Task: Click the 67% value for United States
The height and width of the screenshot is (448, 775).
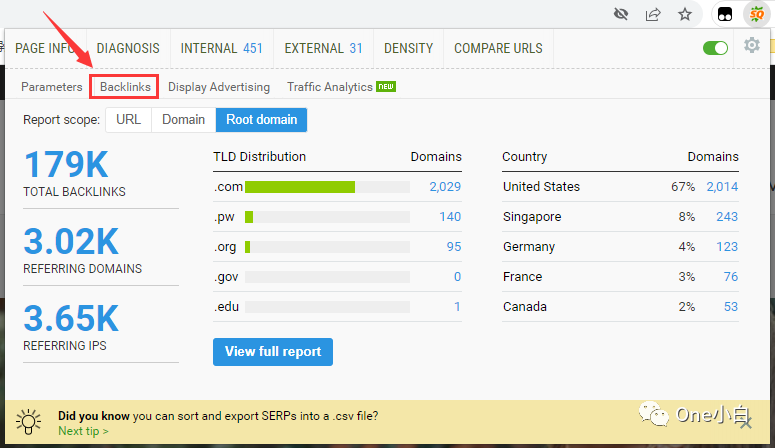Action: click(683, 187)
